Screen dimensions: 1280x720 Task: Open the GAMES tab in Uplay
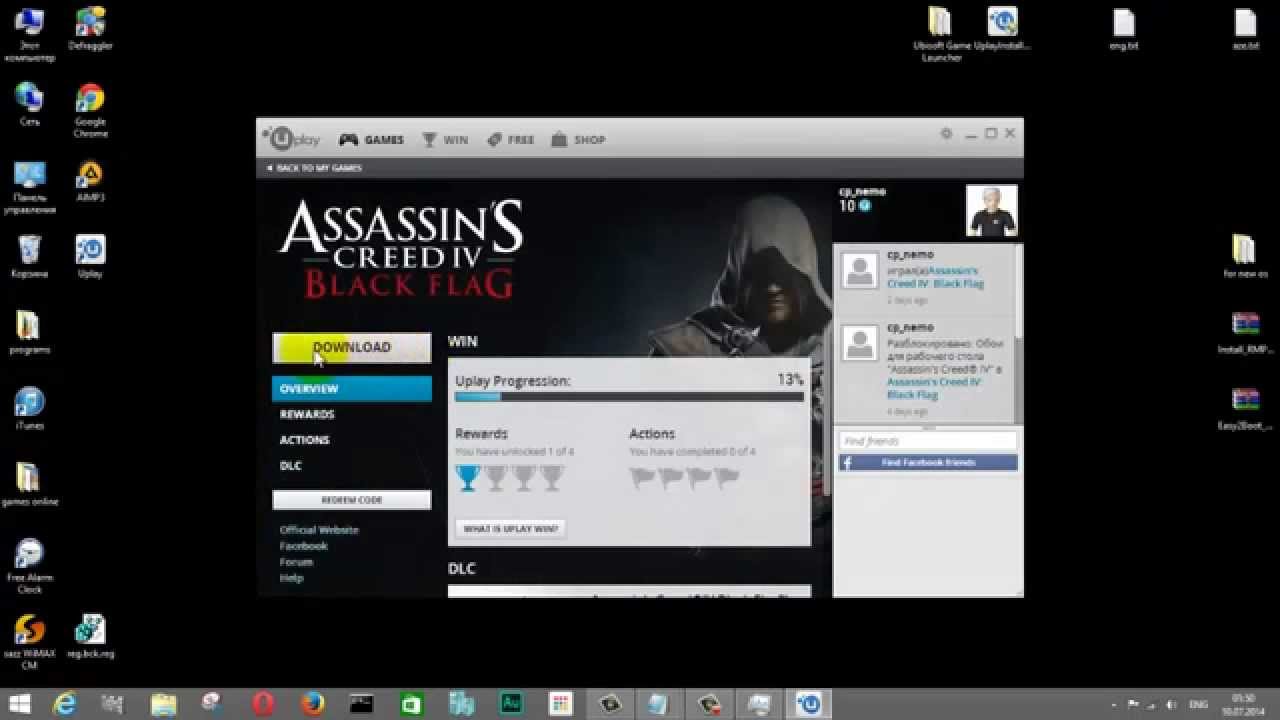372,140
